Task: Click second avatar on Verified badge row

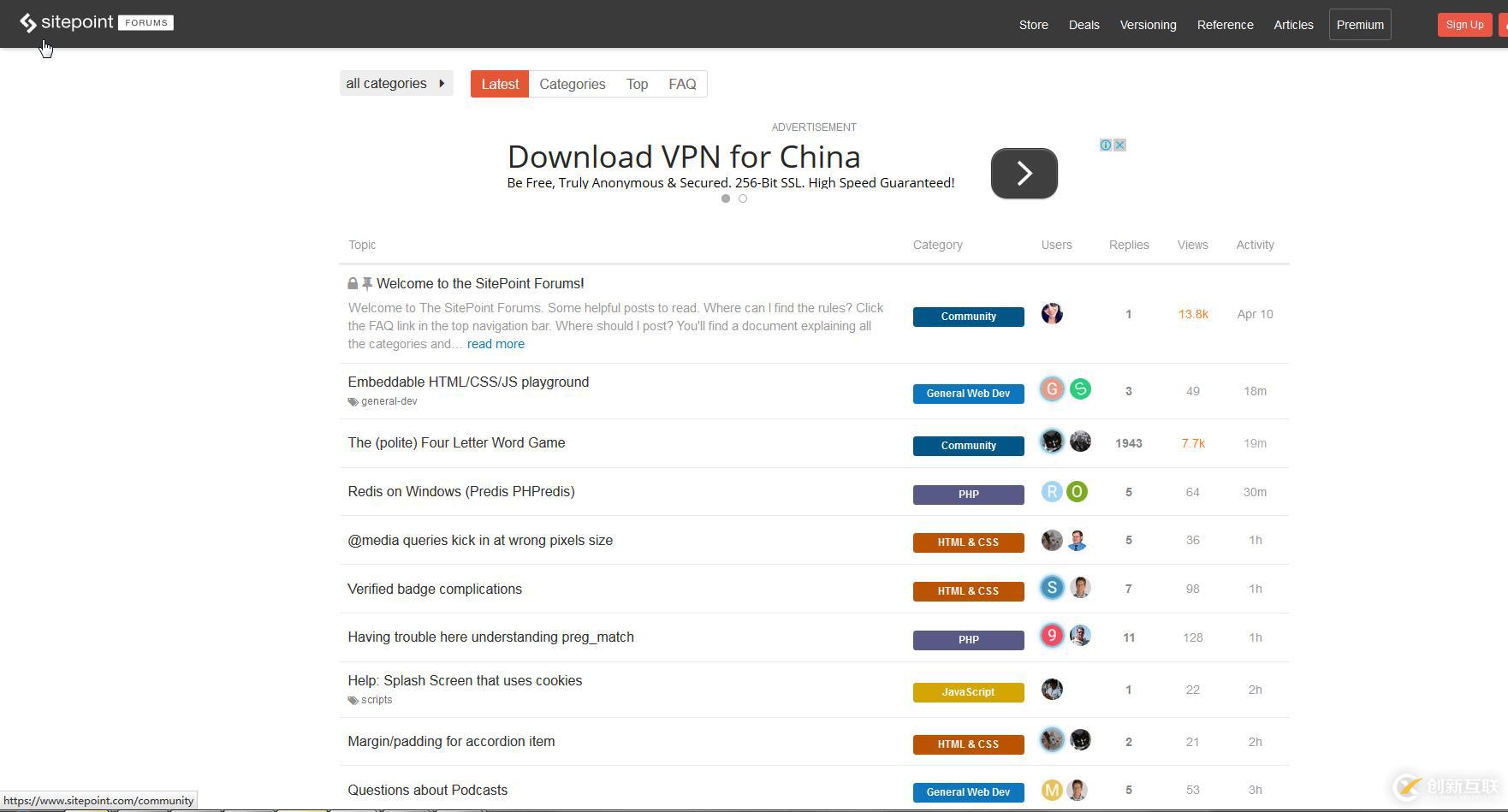Action: (1080, 587)
